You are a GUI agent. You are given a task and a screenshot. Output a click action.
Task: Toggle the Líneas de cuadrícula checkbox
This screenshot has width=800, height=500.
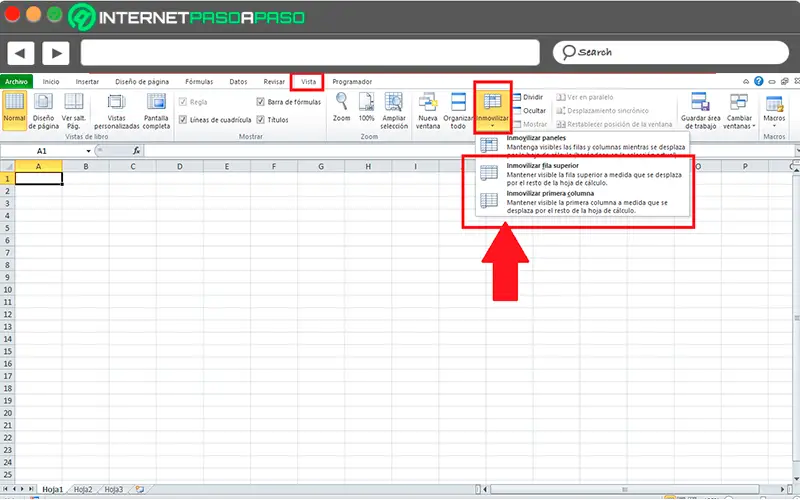[x=183, y=119]
